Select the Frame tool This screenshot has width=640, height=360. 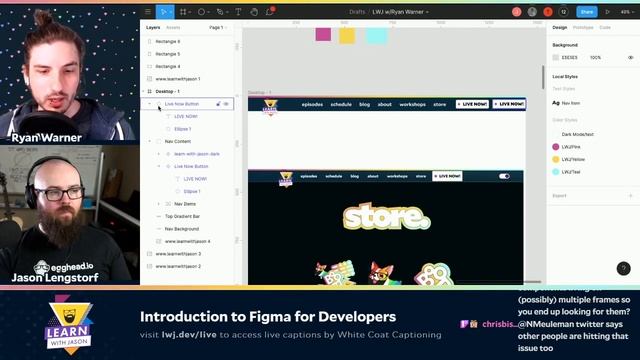click(x=183, y=12)
